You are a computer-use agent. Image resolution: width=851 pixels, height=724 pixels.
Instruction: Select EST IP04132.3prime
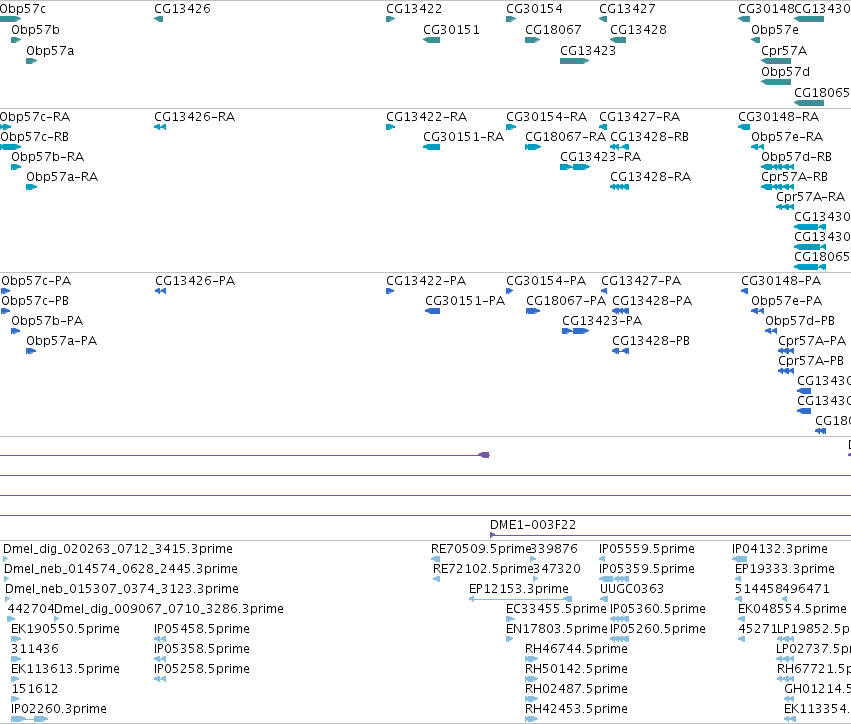(780, 549)
